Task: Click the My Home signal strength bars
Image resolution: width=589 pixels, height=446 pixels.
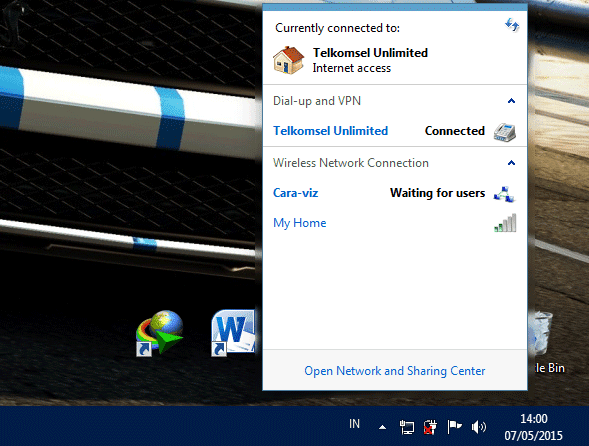Action: pos(505,223)
